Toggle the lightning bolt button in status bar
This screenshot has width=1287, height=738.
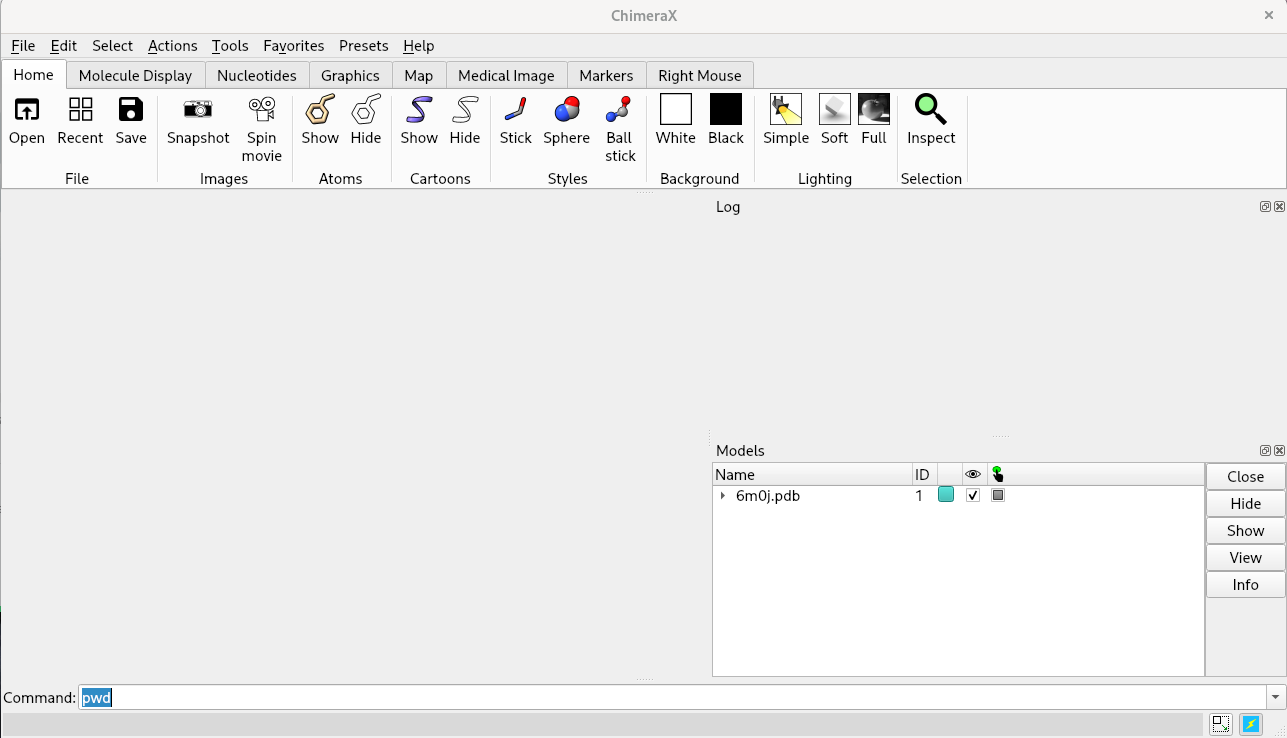tap(1250, 724)
